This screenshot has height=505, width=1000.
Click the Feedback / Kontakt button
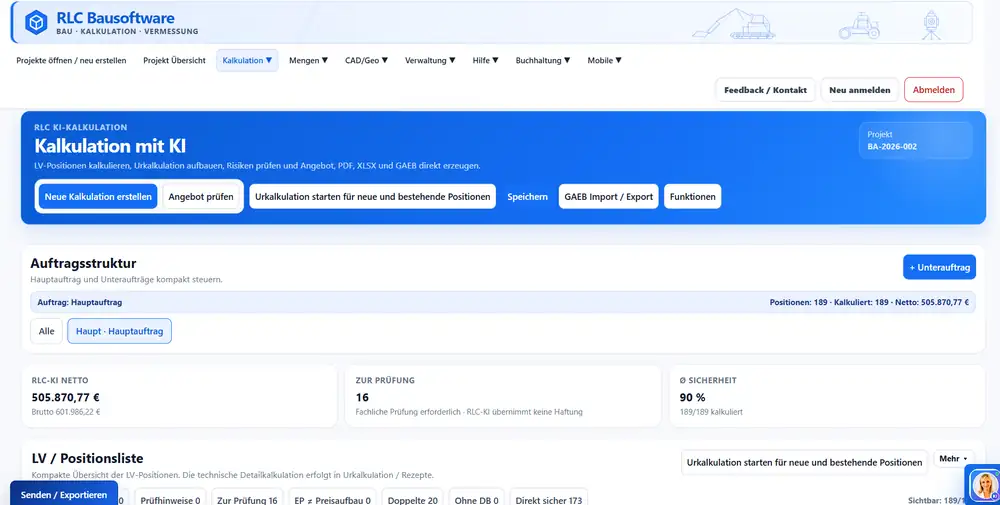point(765,90)
